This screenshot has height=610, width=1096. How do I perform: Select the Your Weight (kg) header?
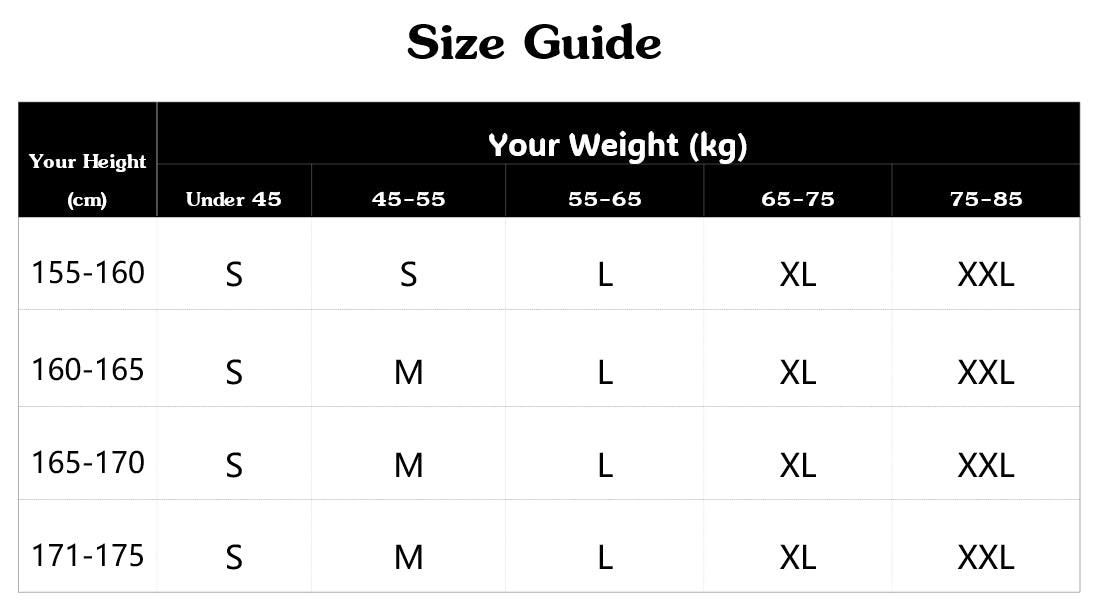pyautogui.click(x=617, y=145)
